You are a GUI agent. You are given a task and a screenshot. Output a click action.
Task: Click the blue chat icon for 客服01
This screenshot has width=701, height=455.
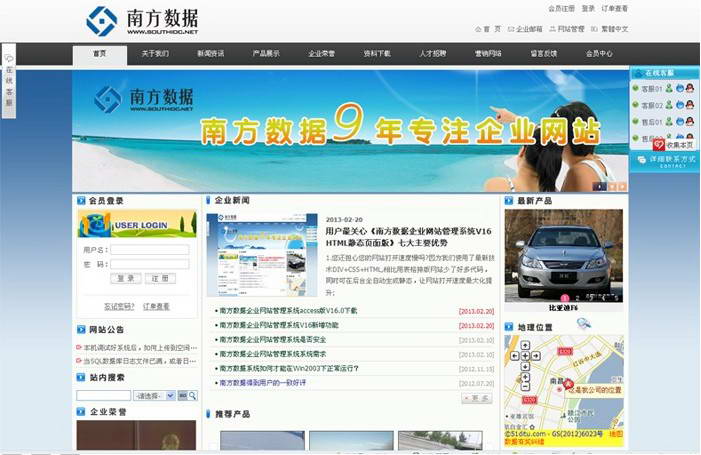pyautogui.click(x=680, y=88)
